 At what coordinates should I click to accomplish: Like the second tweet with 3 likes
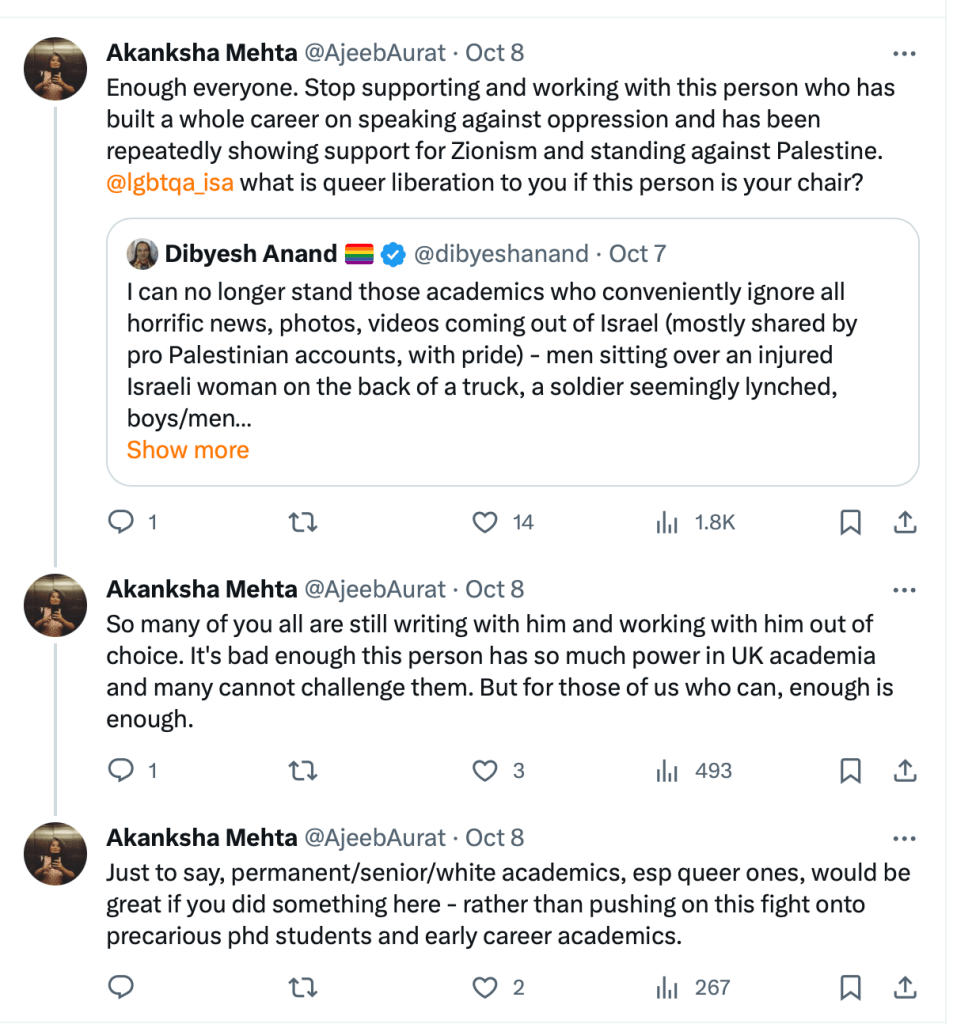click(x=485, y=771)
